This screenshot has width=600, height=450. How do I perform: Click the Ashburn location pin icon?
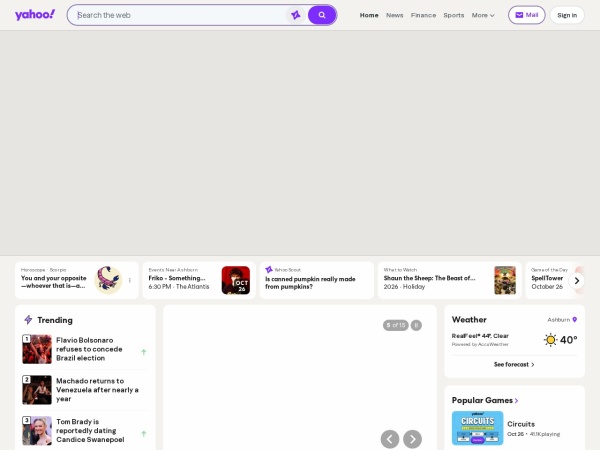tap(574, 320)
